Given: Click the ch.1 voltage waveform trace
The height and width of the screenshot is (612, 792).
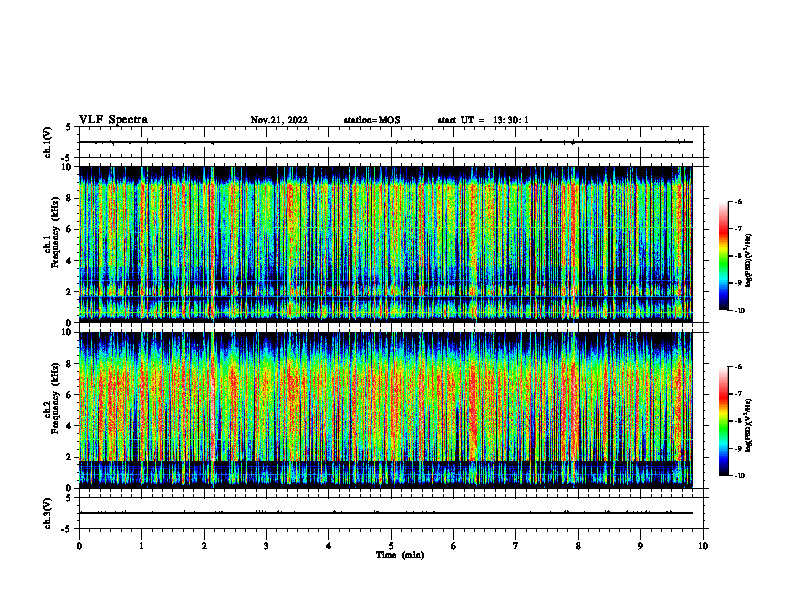Looking at the screenshot, I should (x=386, y=142).
